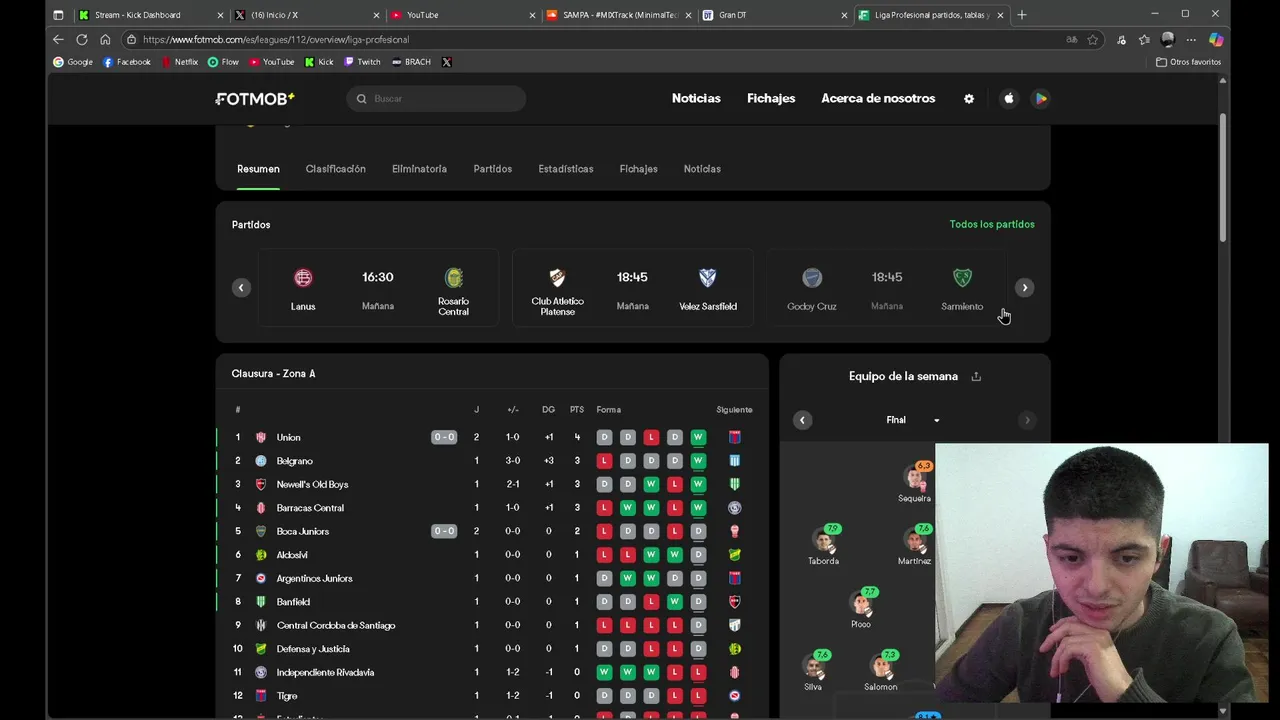
Task: Open Boca Juniors in standings
Action: 302,531
